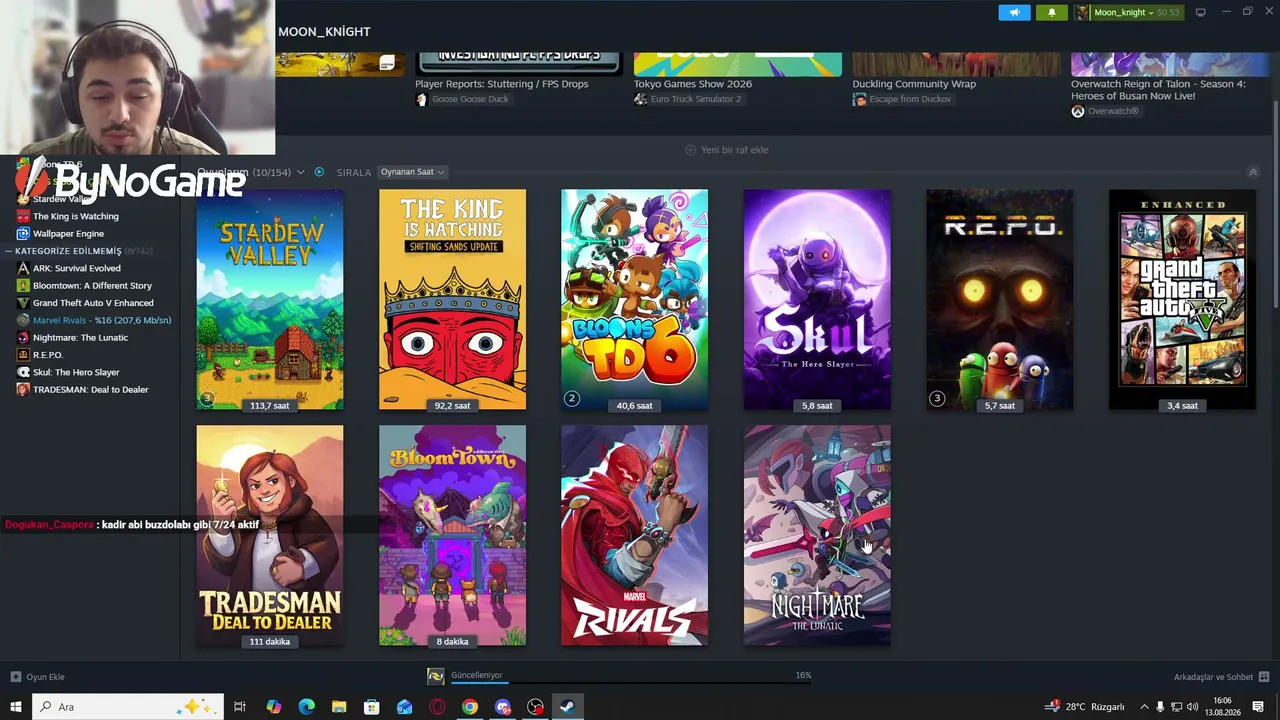This screenshot has height=720, width=1280.
Task: Click the ARK: Survival Evolved icon in the sidebar
Action: pos(23,268)
